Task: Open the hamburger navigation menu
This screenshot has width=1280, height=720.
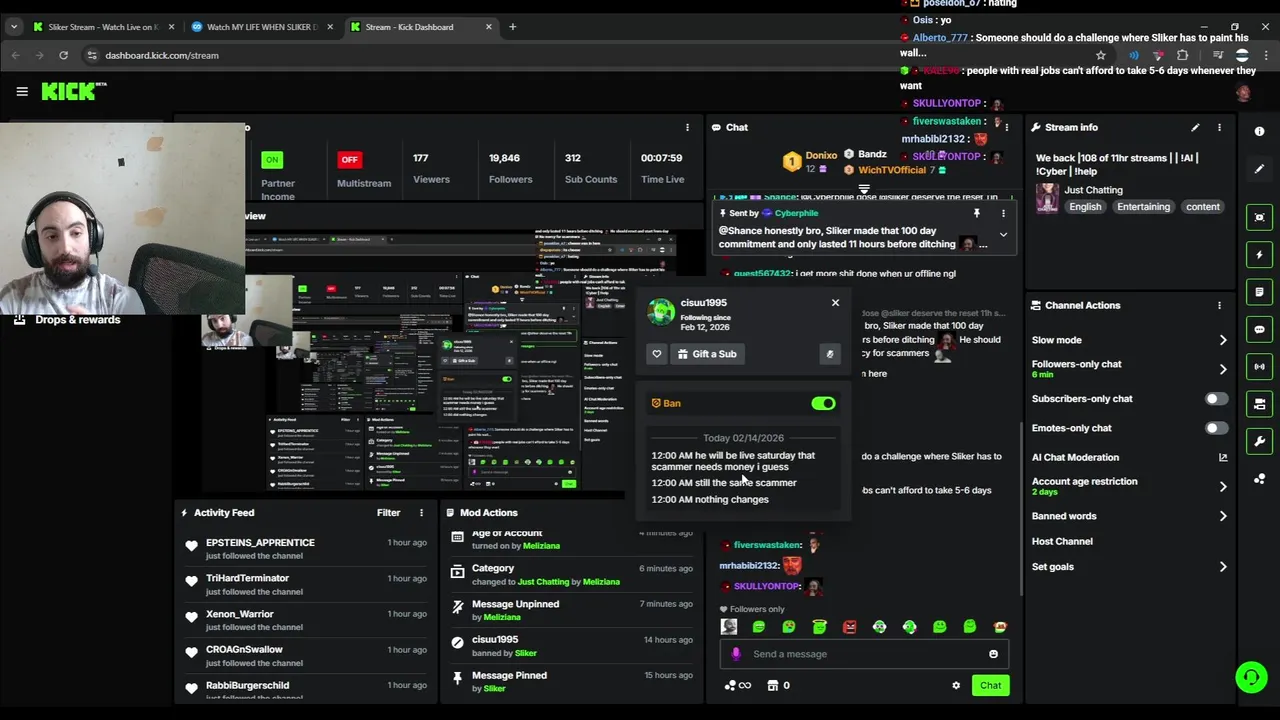Action: tap(22, 91)
